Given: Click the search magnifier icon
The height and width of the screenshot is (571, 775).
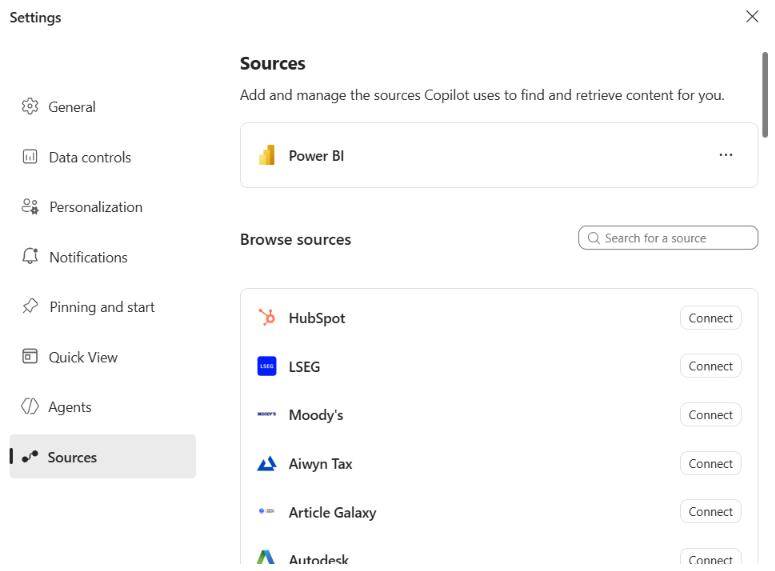Looking at the screenshot, I should point(594,238).
